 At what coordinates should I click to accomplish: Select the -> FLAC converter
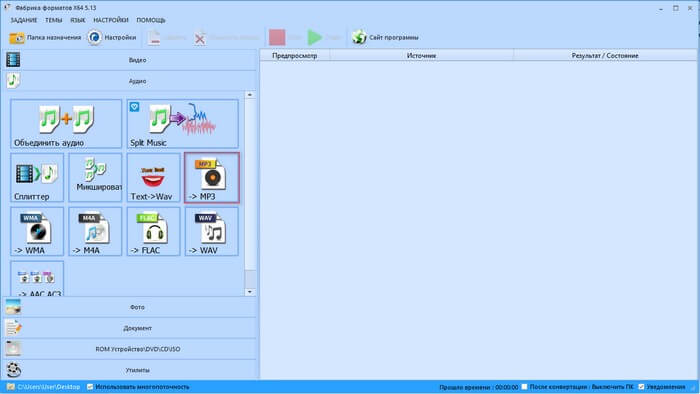click(154, 231)
